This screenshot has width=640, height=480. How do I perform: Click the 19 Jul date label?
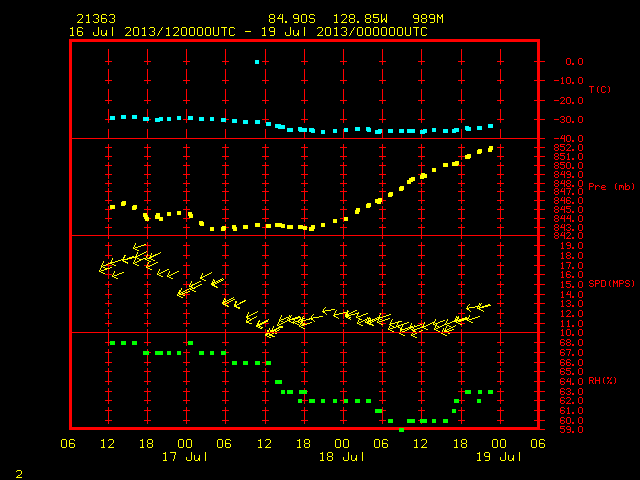(x=498, y=457)
